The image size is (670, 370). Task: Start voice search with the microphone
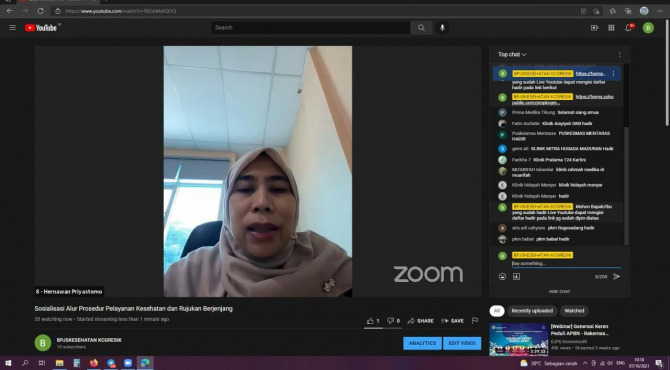442,28
